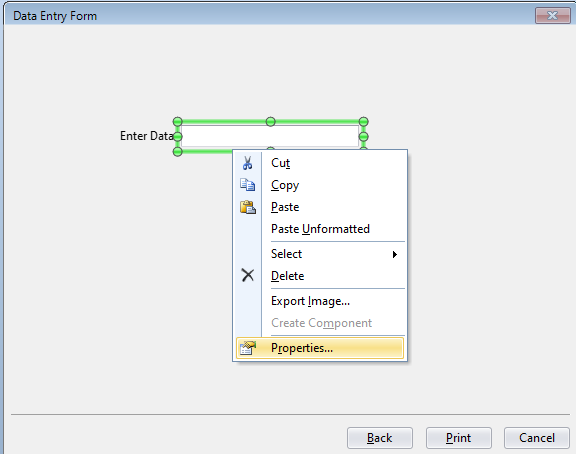
Task: Click the greyed Create Component entry
Action: point(320,323)
